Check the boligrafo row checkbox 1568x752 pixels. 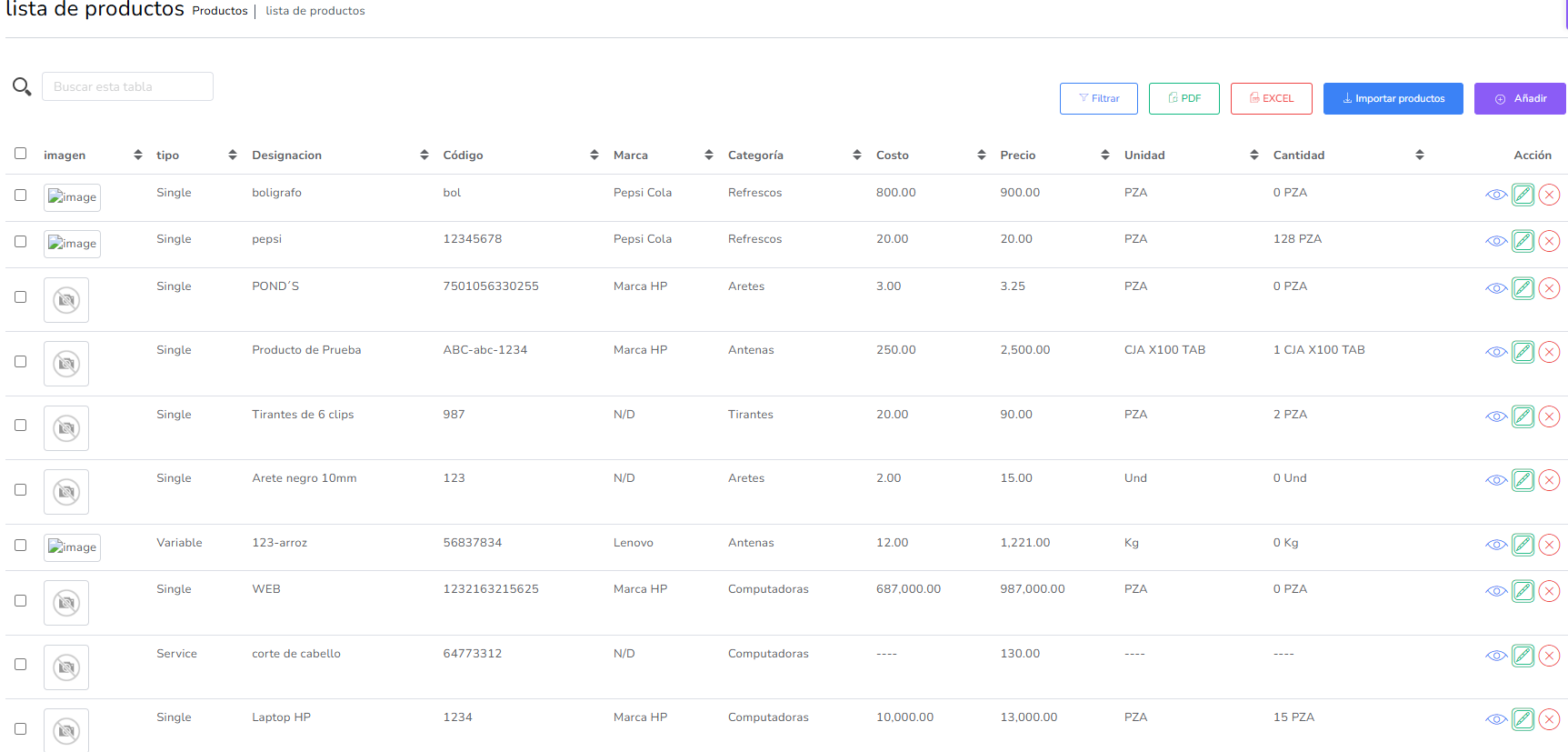coord(21,195)
